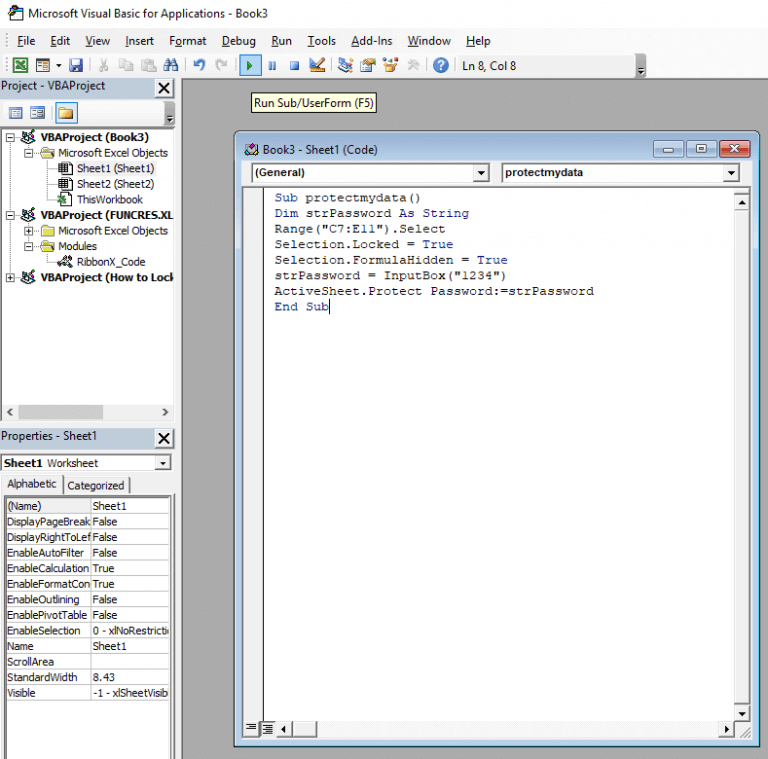Close the Properties - Sheet1 panel
Viewport: 768px width, 759px height.
[x=164, y=438]
